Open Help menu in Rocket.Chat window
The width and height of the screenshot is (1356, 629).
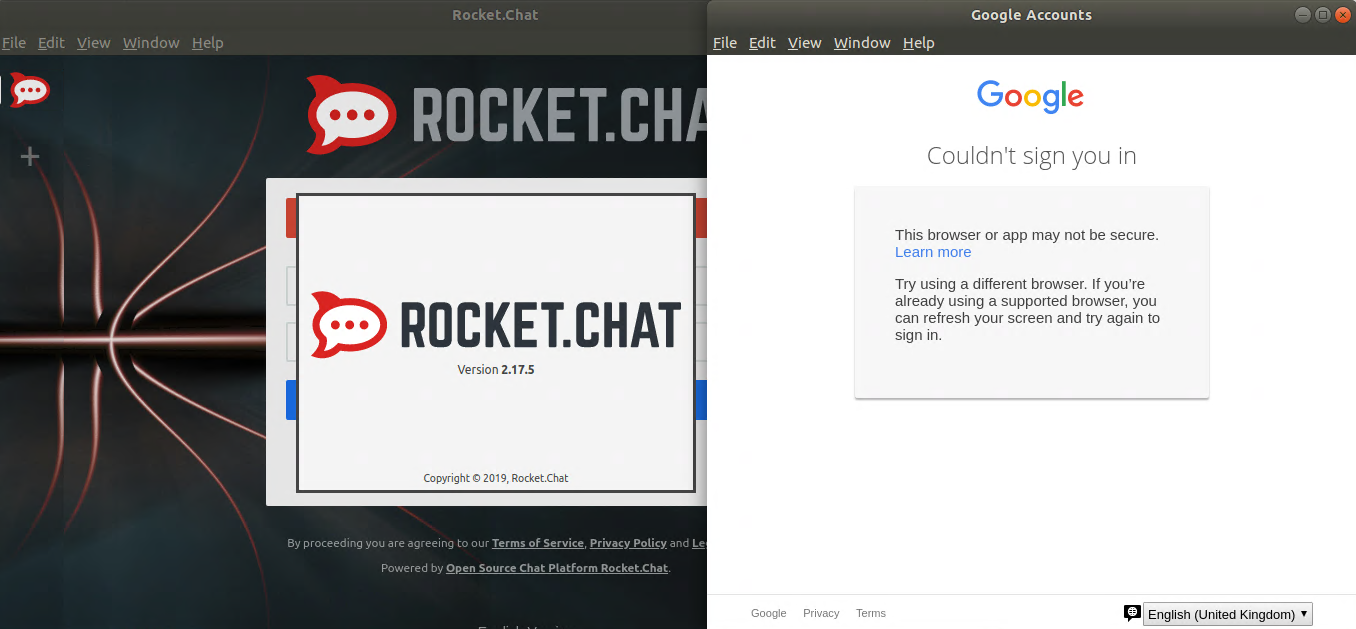[x=208, y=43]
